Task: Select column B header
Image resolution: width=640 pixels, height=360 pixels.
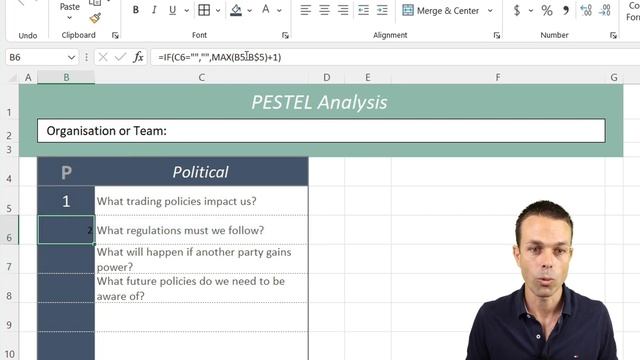Action: tap(66, 78)
